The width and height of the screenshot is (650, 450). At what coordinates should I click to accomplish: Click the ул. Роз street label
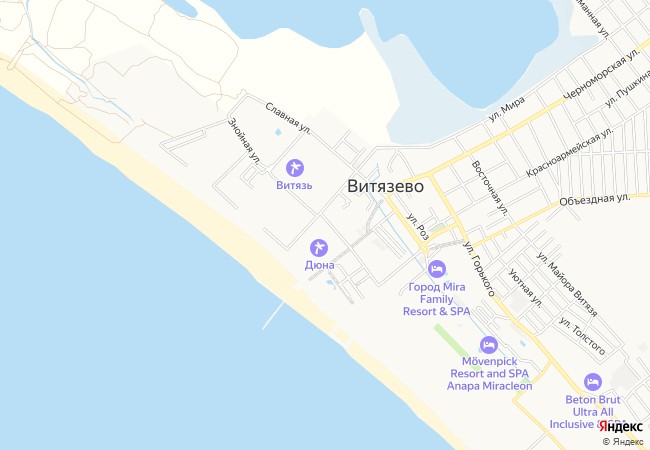click(417, 227)
